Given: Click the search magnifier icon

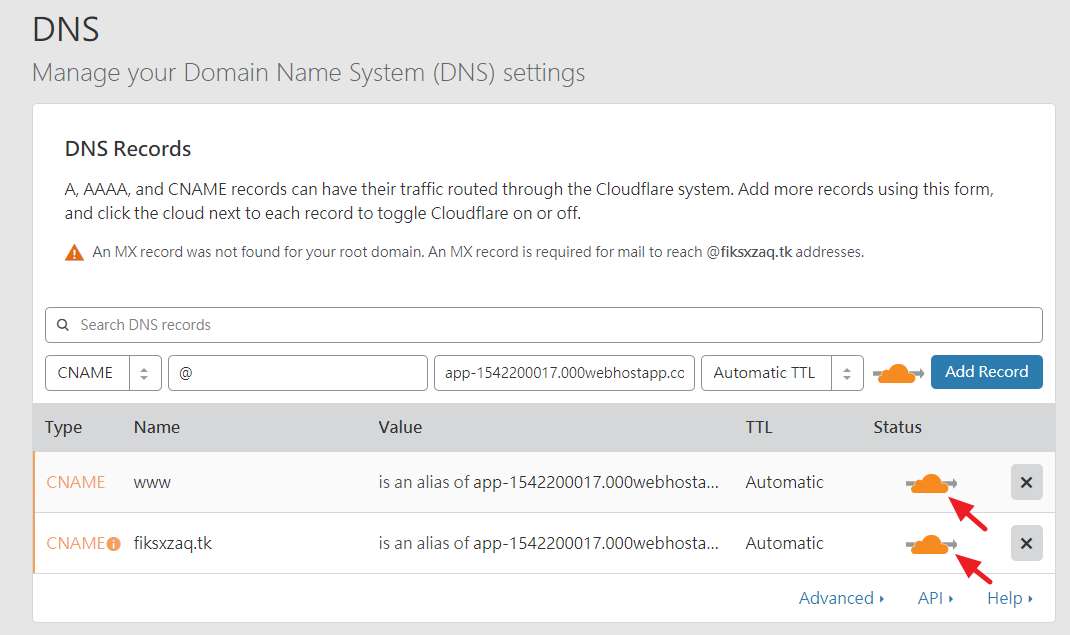Looking at the screenshot, I should [x=63, y=325].
